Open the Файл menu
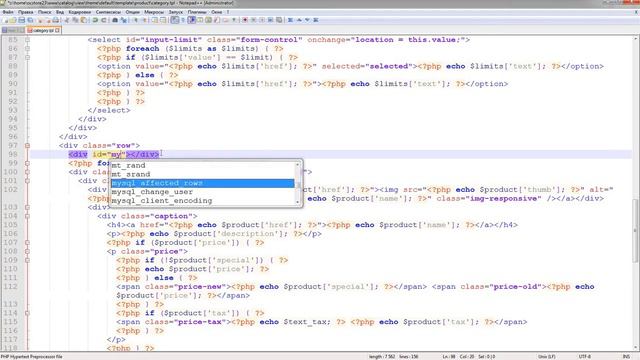 point(8,12)
